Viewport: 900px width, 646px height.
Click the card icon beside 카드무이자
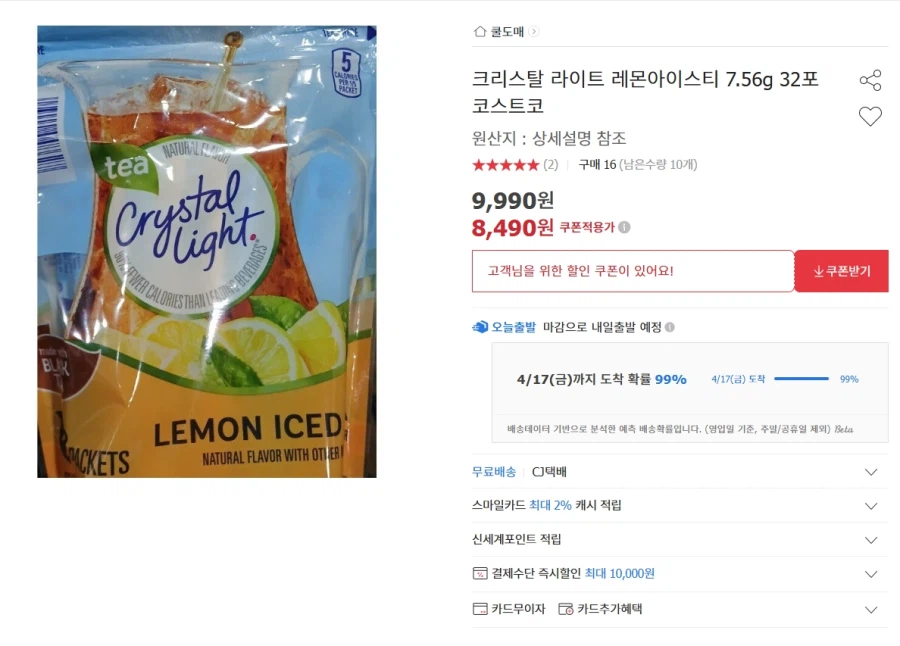click(x=477, y=609)
